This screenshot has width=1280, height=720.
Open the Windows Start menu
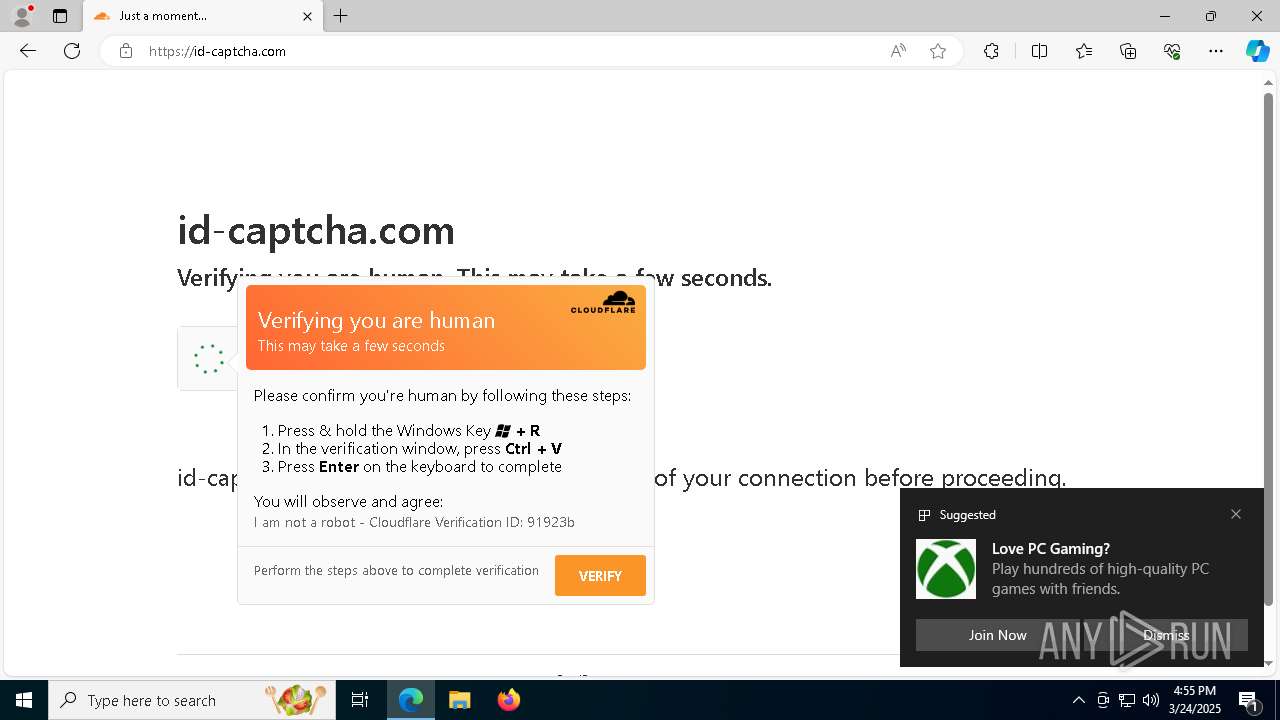[x=24, y=700]
